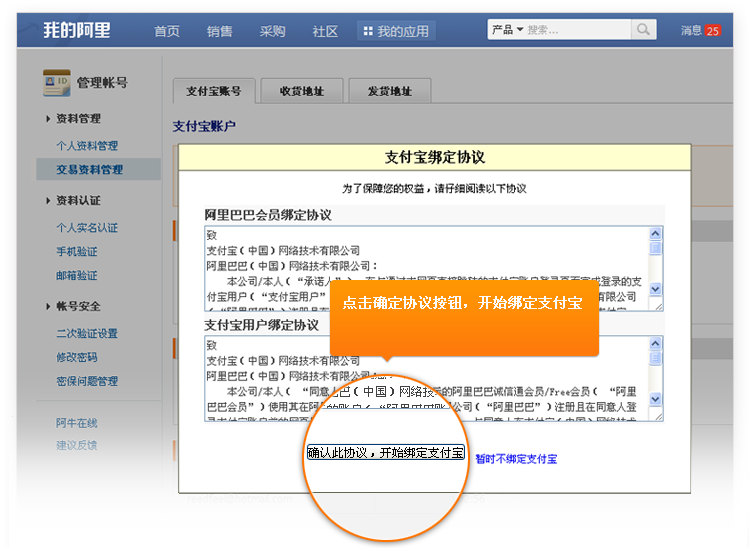Viewport: 750px width, 548px height.
Task: Click the search input field
Action: 577,30
